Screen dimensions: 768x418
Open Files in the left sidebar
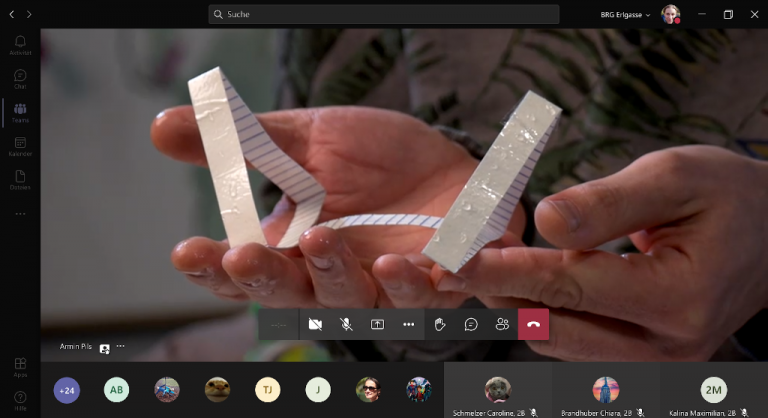tap(20, 179)
